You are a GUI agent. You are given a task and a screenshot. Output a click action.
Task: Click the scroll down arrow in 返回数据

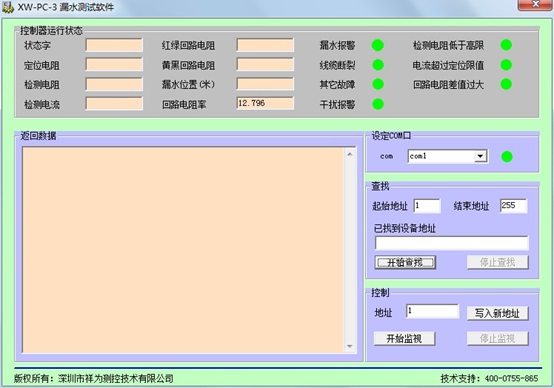pos(350,346)
